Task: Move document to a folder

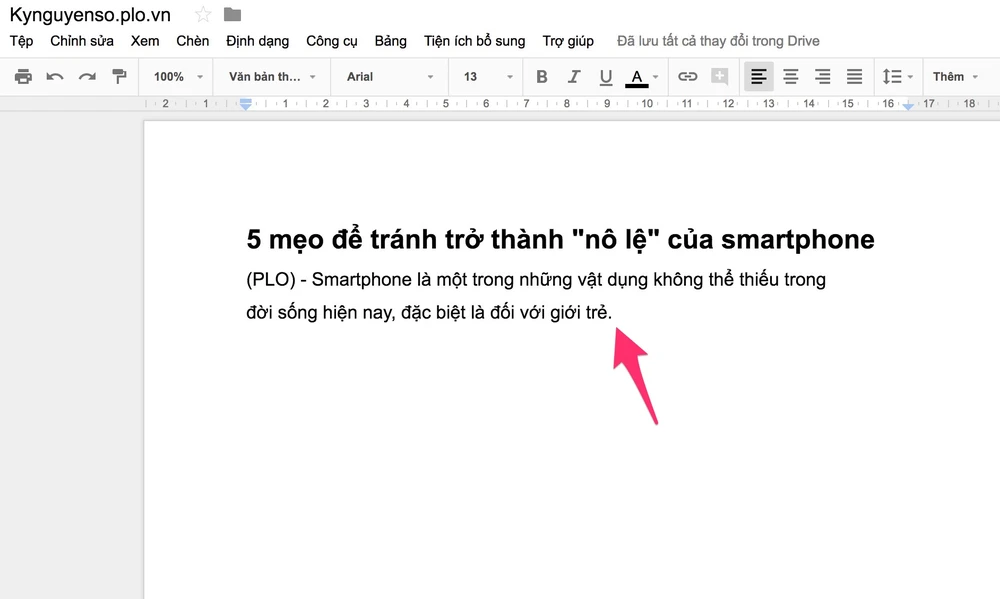Action: pyautogui.click(x=234, y=15)
